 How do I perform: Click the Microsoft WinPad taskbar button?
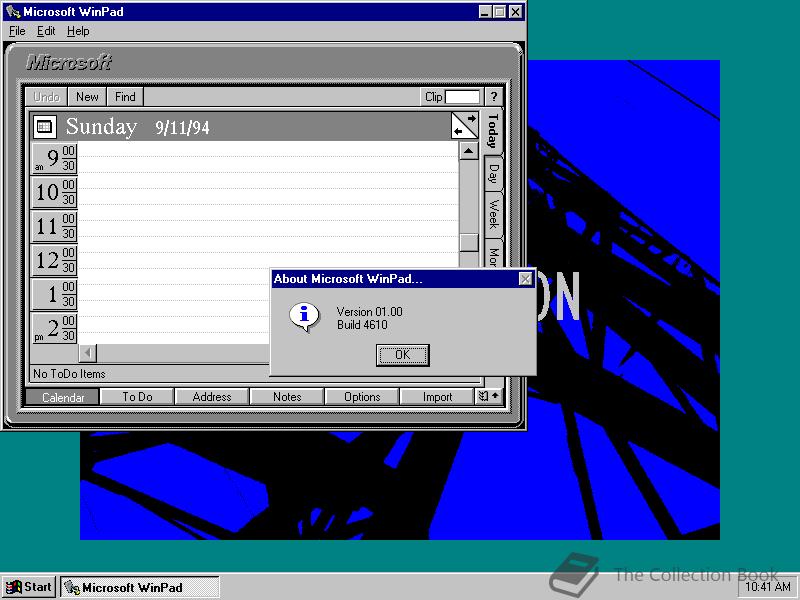coord(140,587)
